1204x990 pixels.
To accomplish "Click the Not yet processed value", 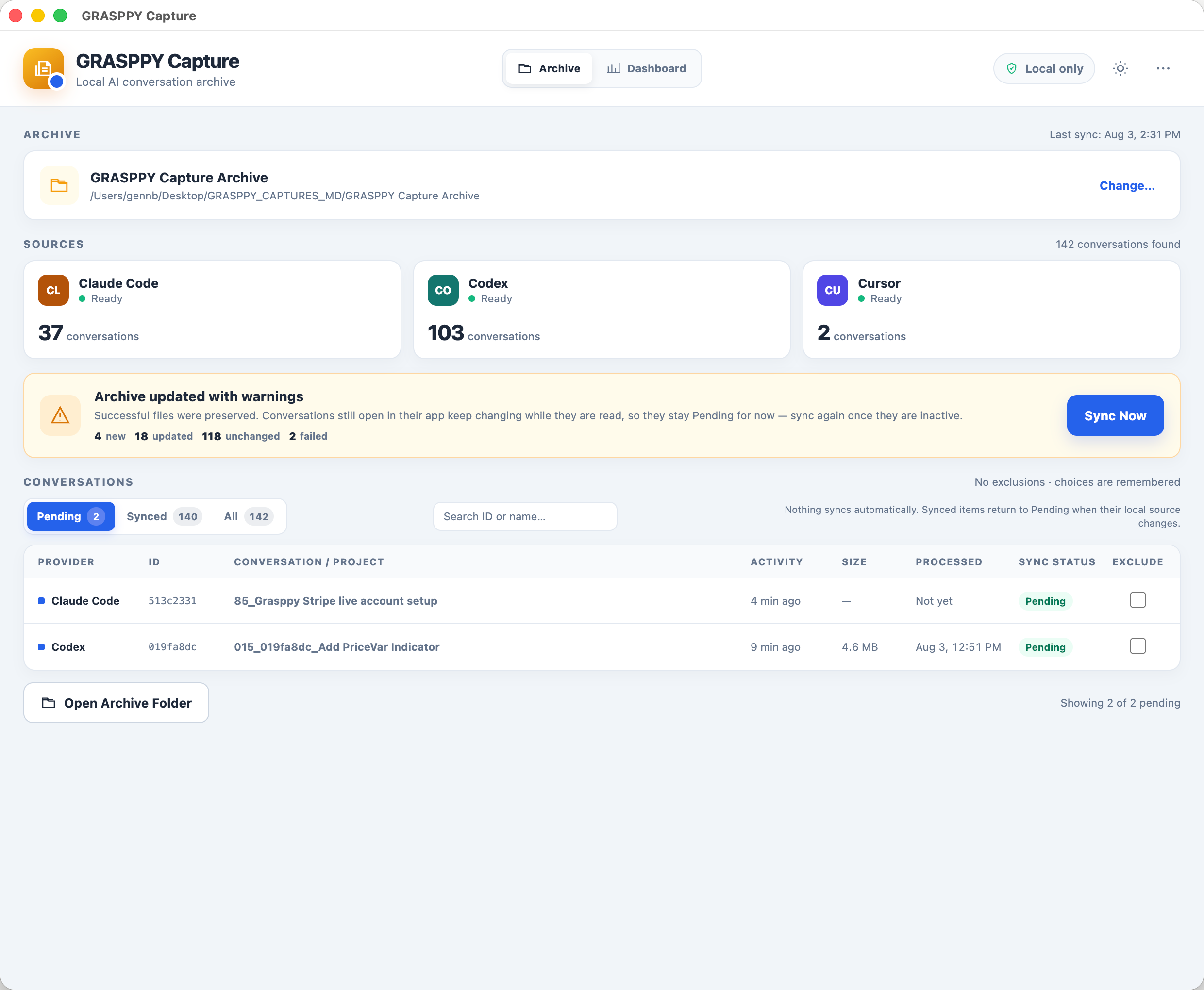I will (x=934, y=601).
